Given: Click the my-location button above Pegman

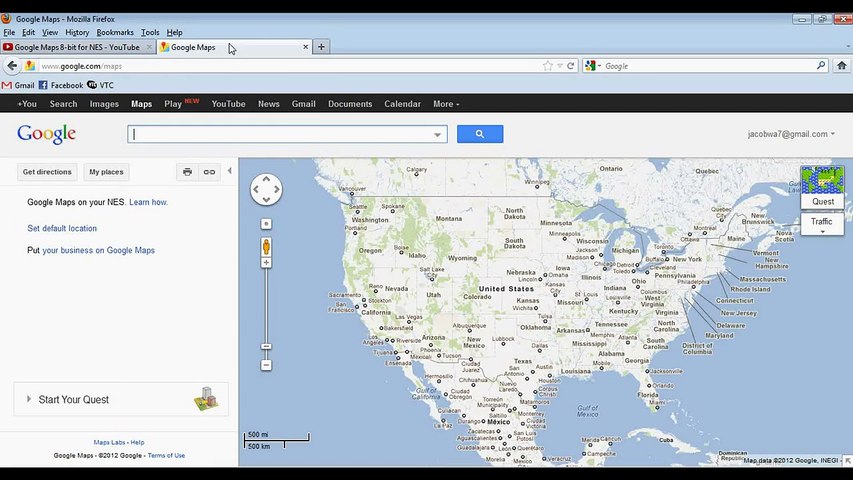Looking at the screenshot, I should tap(266, 224).
